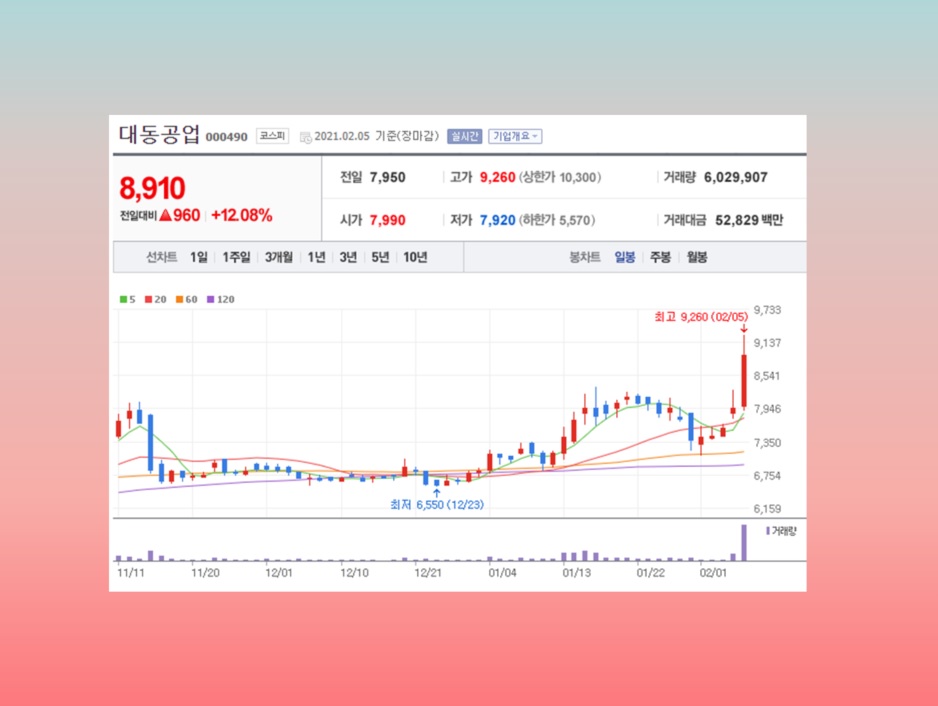938x706 pixels.
Task: Click the 코스피 market badge
Action: (272, 136)
